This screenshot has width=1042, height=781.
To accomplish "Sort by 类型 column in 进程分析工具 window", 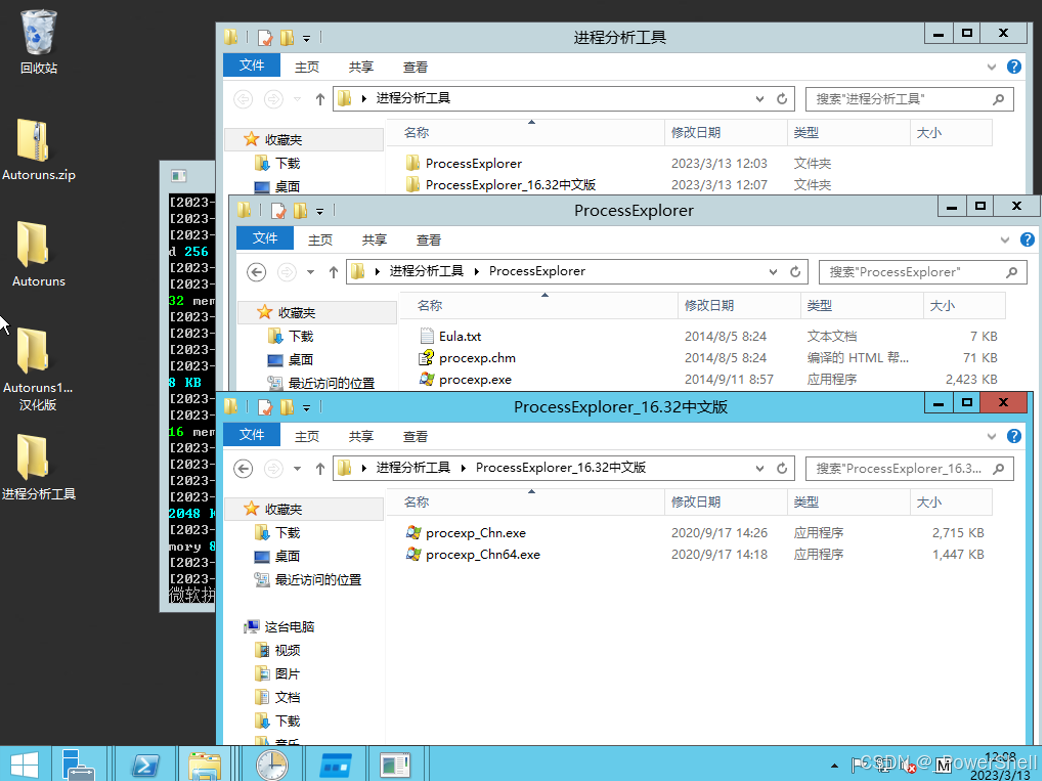I will click(x=849, y=132).
